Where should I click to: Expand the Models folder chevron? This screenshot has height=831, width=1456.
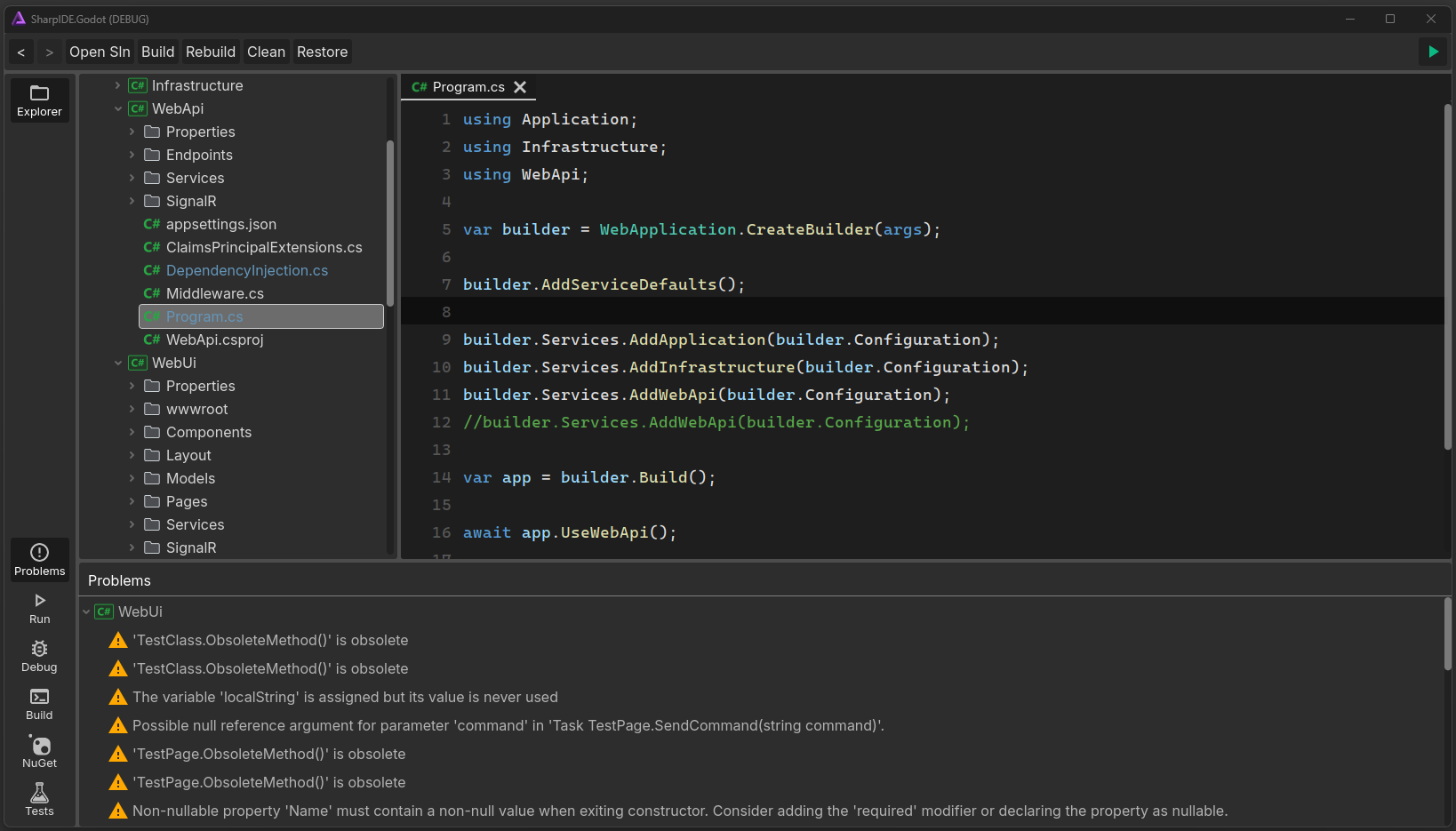click(132, 478)
